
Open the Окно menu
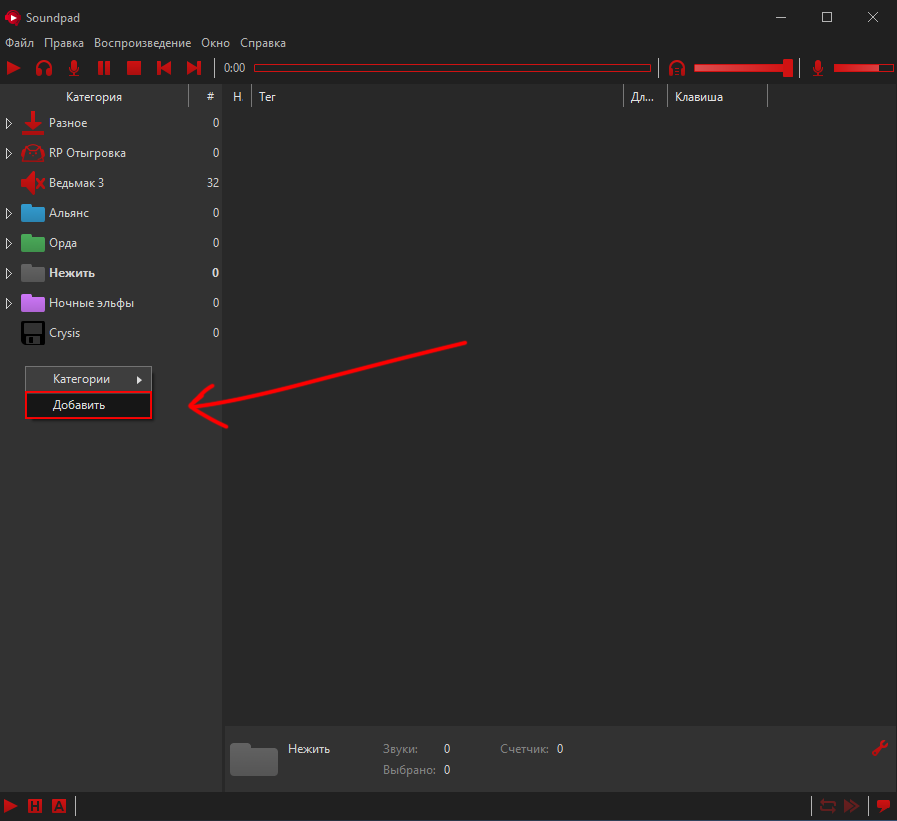pyautogui.click(x=216, y=43)
